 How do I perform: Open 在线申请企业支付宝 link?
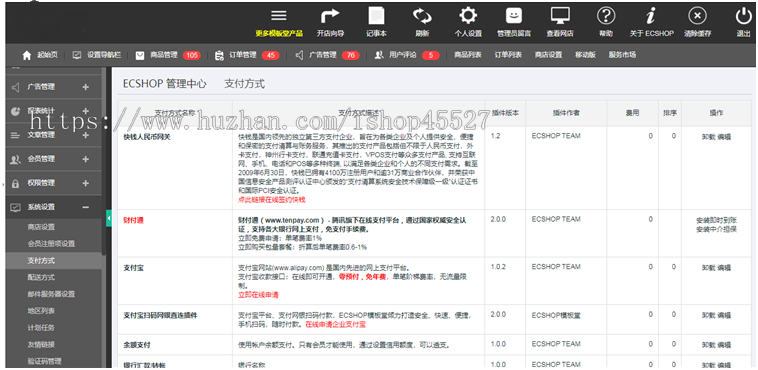pyautogui.click(x=335, y=325)
